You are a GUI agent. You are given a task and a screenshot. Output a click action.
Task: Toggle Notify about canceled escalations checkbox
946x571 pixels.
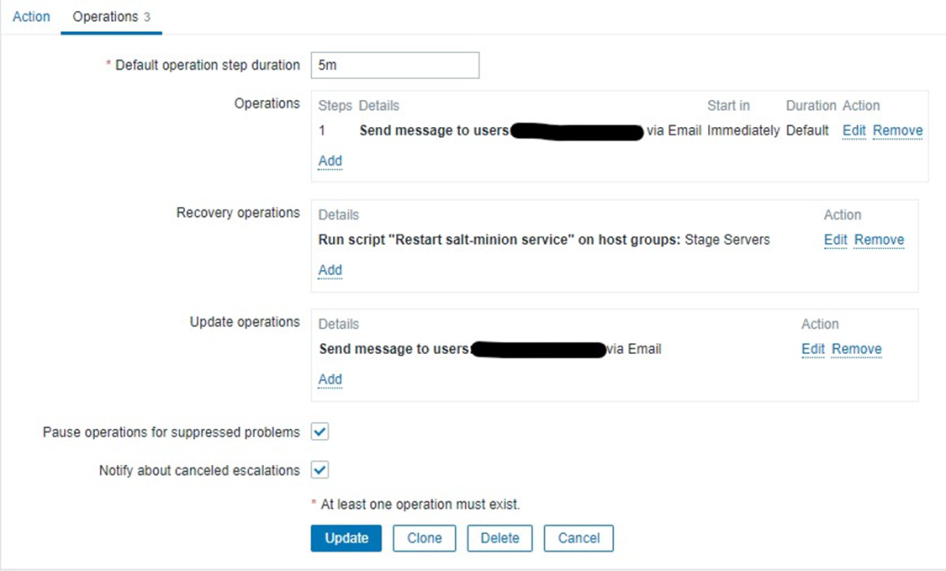[x=320, y=470]
